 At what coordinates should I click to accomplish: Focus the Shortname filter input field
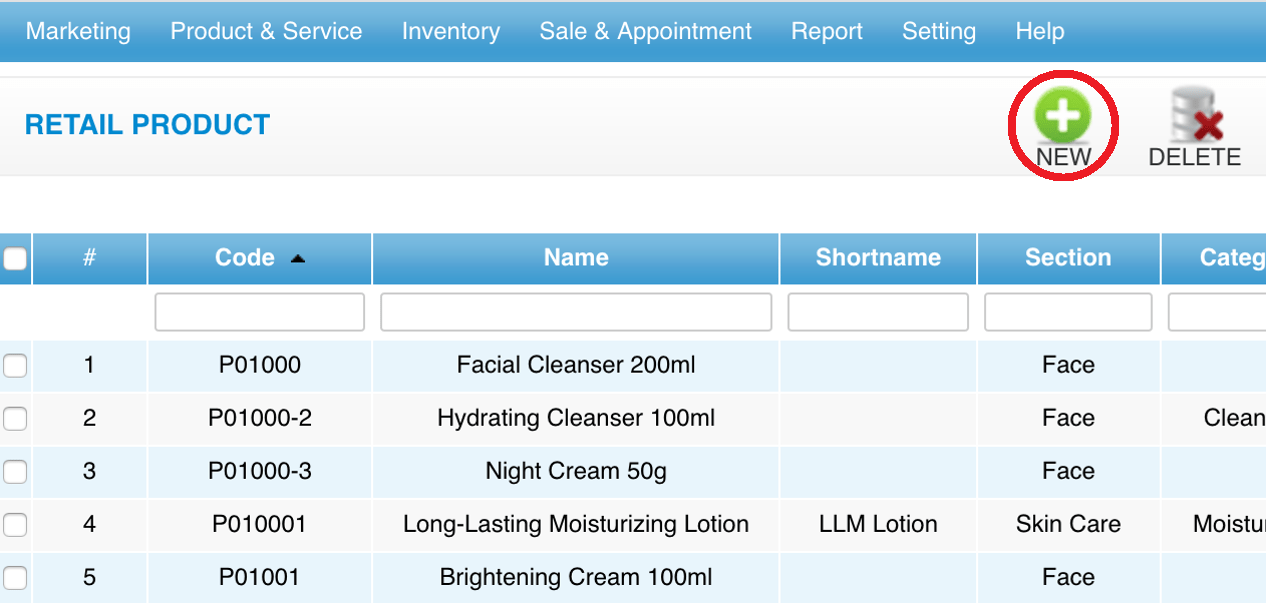pyautogui.click(x=878, y=312)
